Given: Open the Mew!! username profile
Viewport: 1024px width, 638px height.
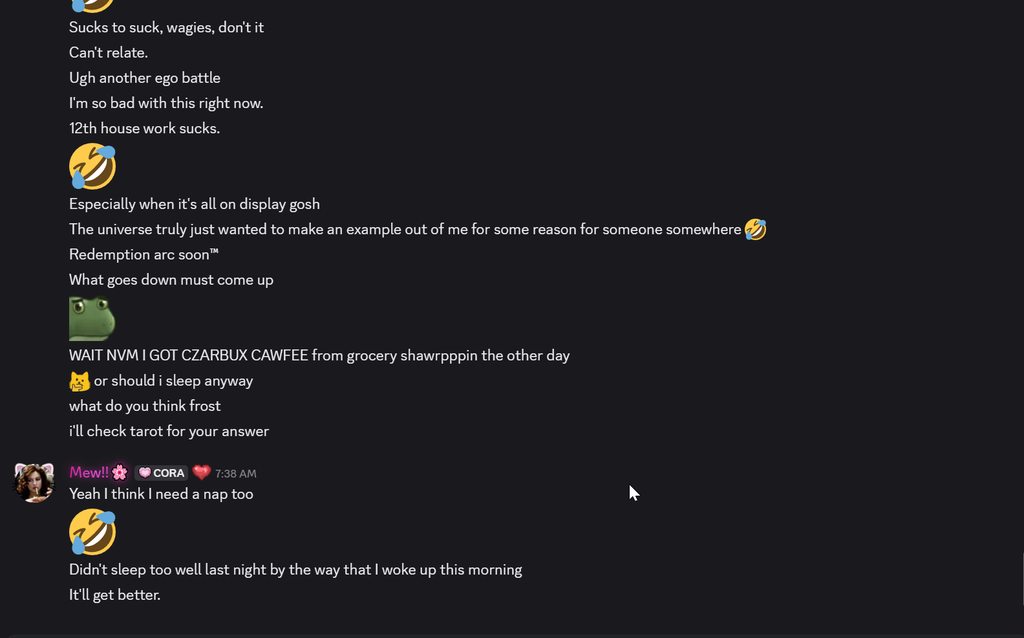Looking at the screenshot, I should pyautogui.click(x=89, y=472).
